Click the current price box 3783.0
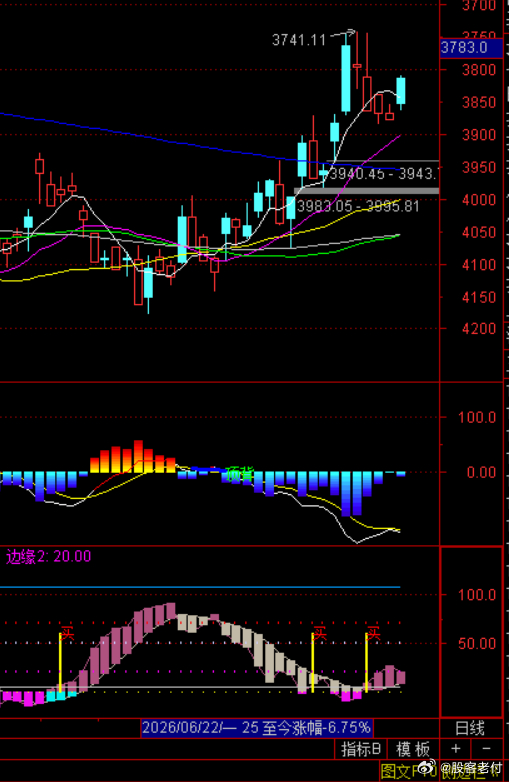Viewport: 509px width, 782px height. tap(471, 48)
